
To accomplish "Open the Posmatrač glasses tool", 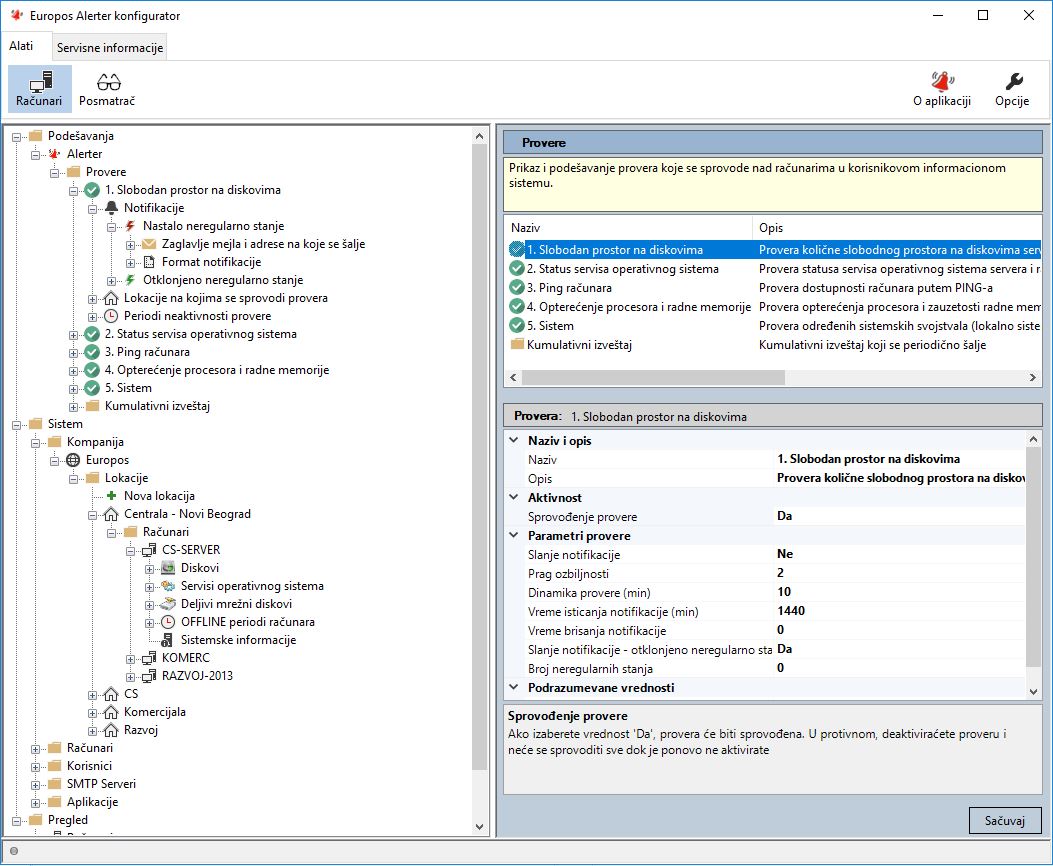I will [x=107, y=89].
